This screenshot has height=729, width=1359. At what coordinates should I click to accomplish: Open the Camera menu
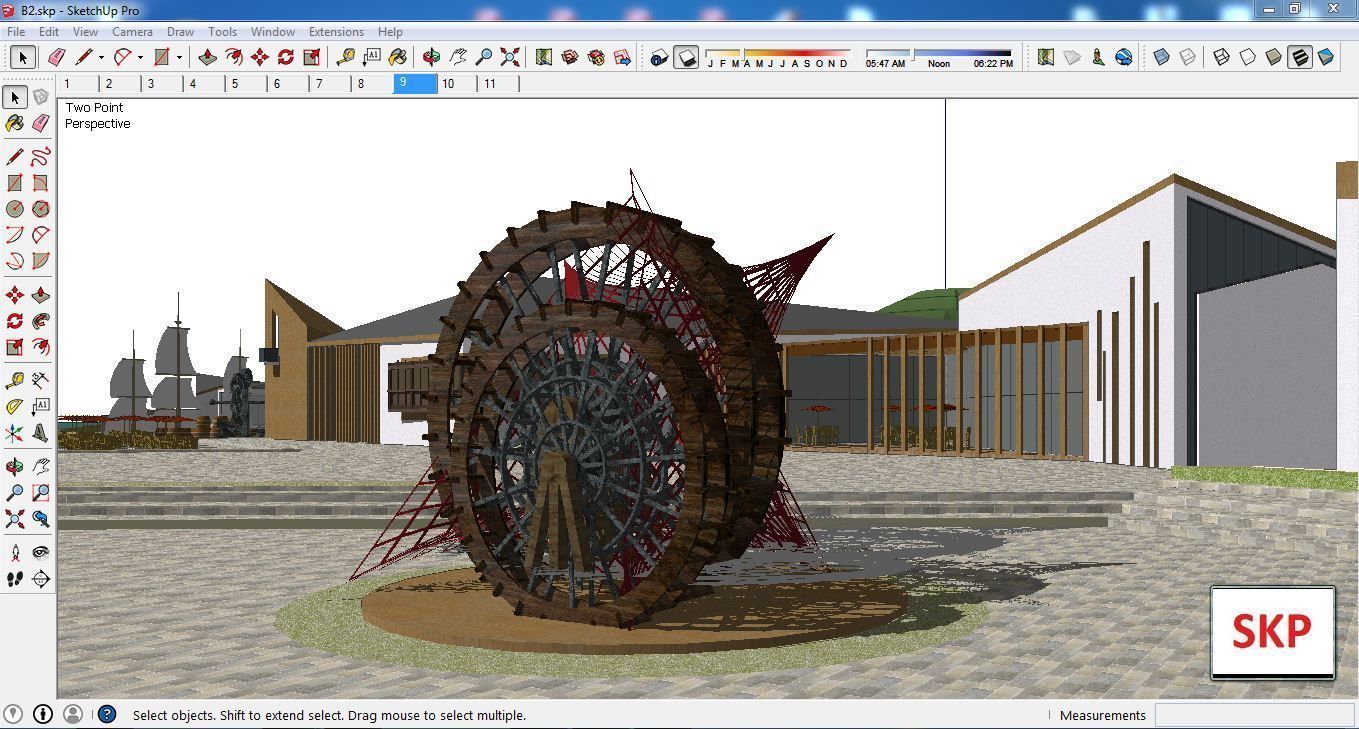coord(132,31)
